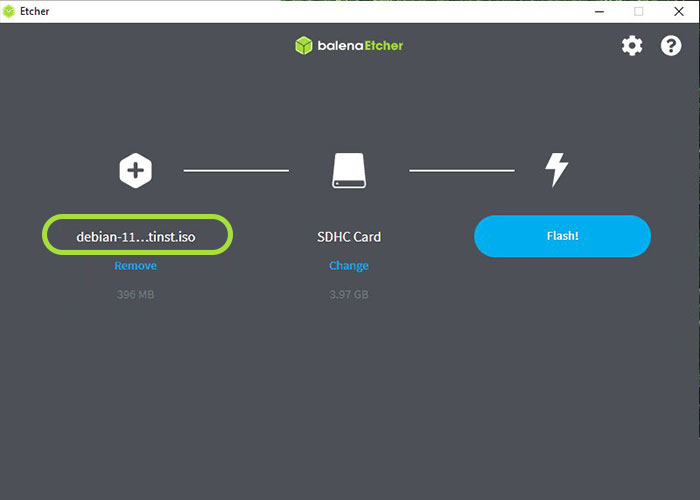Remove the selected debian ISO image

point(135,266)
